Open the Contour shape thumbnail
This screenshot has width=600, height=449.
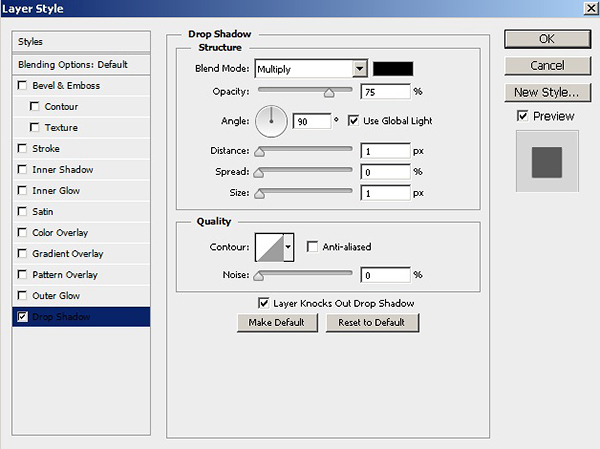(270, 247)
